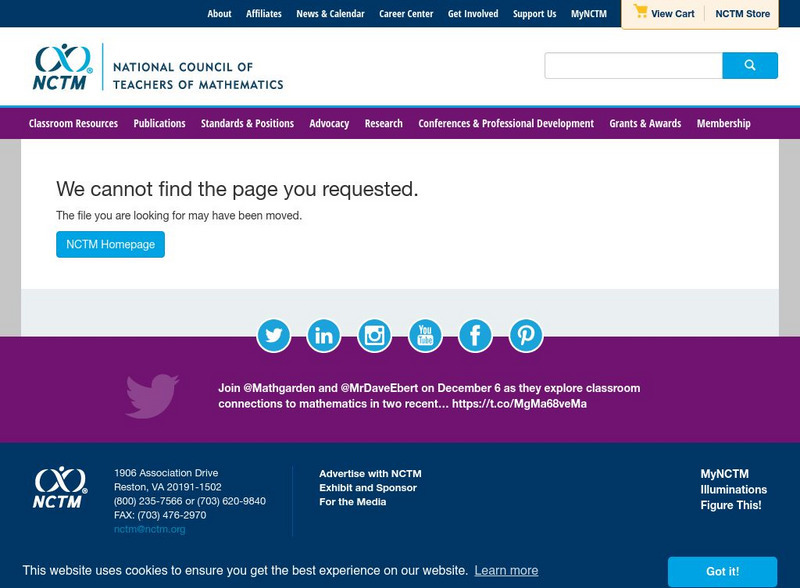Screen dimensions: 800x588
Task: Open News & Calendar menu
Action: pyautogui.click(x=331, y=14)
